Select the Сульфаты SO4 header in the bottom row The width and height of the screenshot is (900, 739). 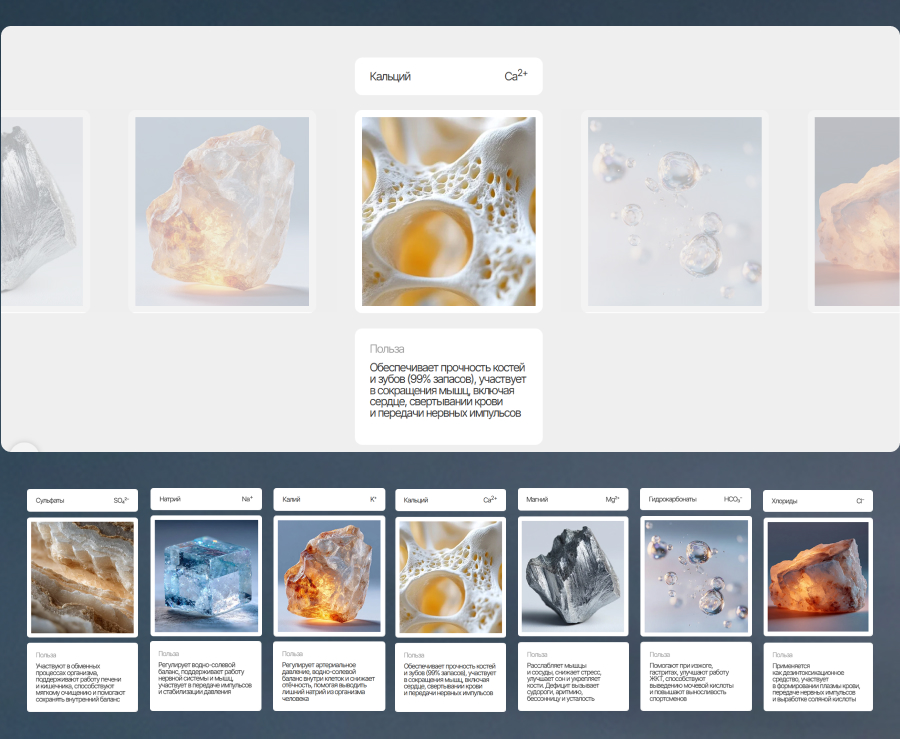click(x=82, y=500)
